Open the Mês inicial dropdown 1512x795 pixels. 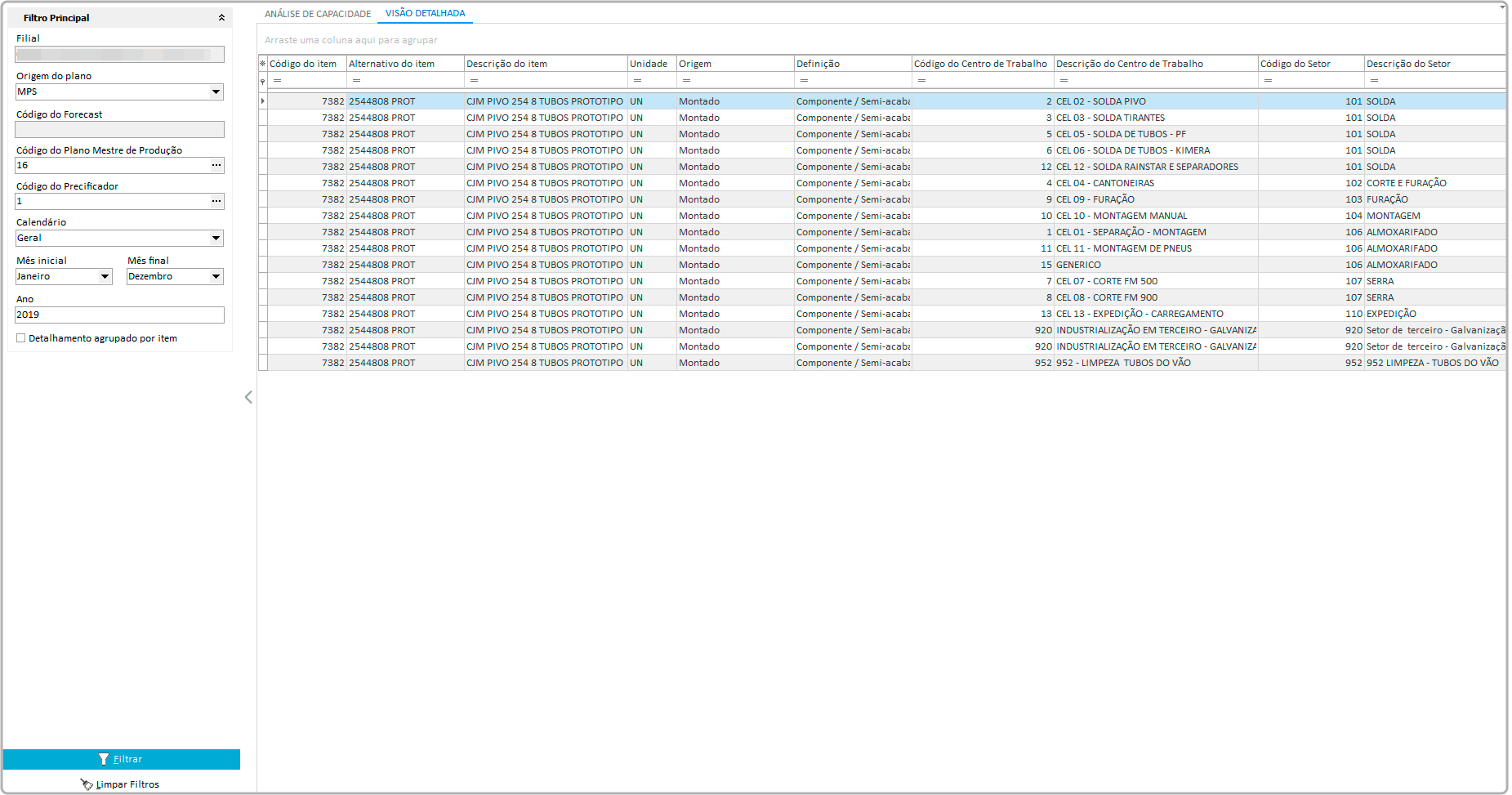click(105, 276)
